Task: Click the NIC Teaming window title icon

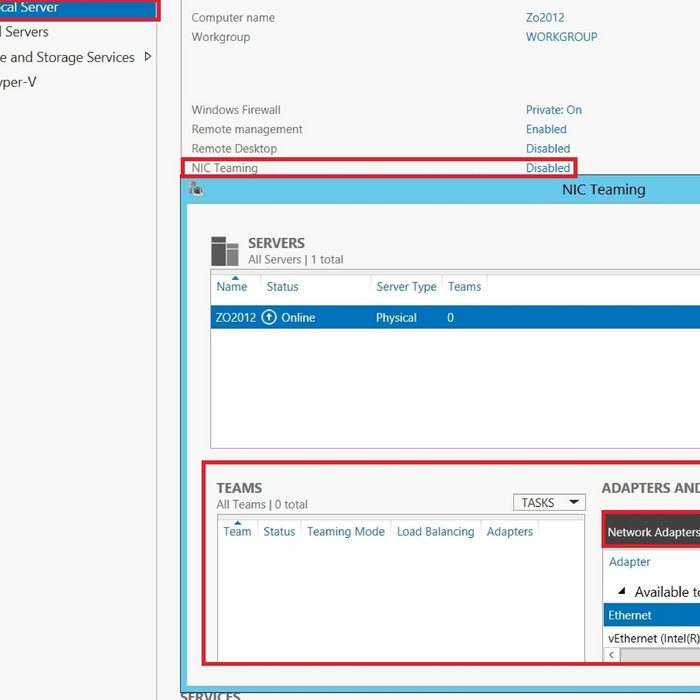Action: pos(196,189)
